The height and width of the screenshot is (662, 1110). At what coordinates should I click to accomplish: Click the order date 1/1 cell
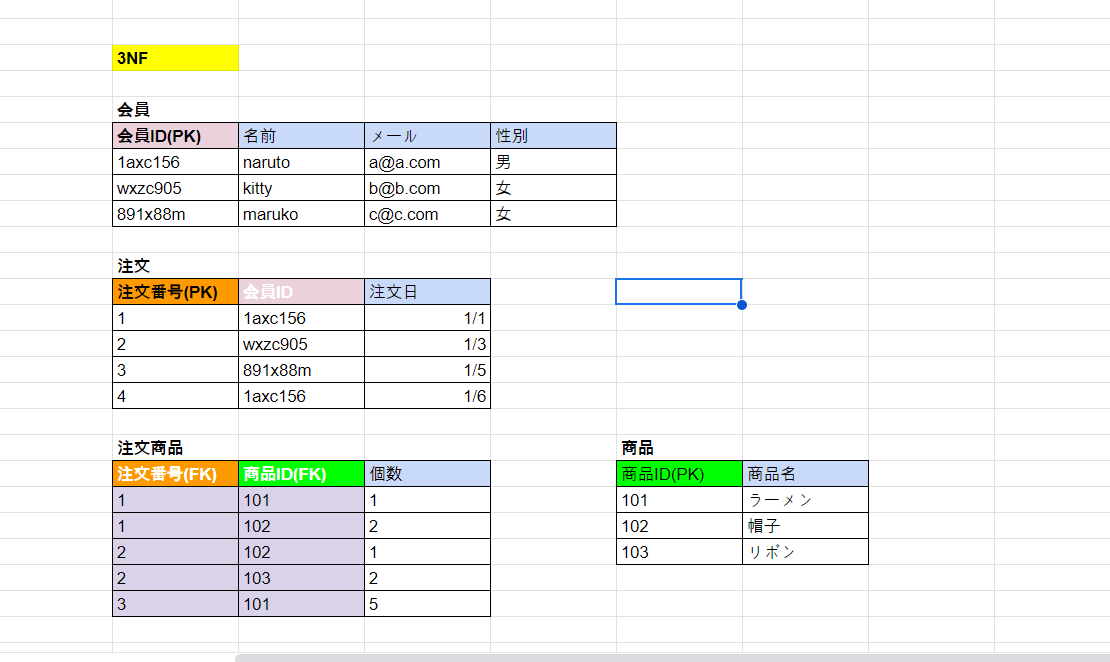[x=428, y=318]
